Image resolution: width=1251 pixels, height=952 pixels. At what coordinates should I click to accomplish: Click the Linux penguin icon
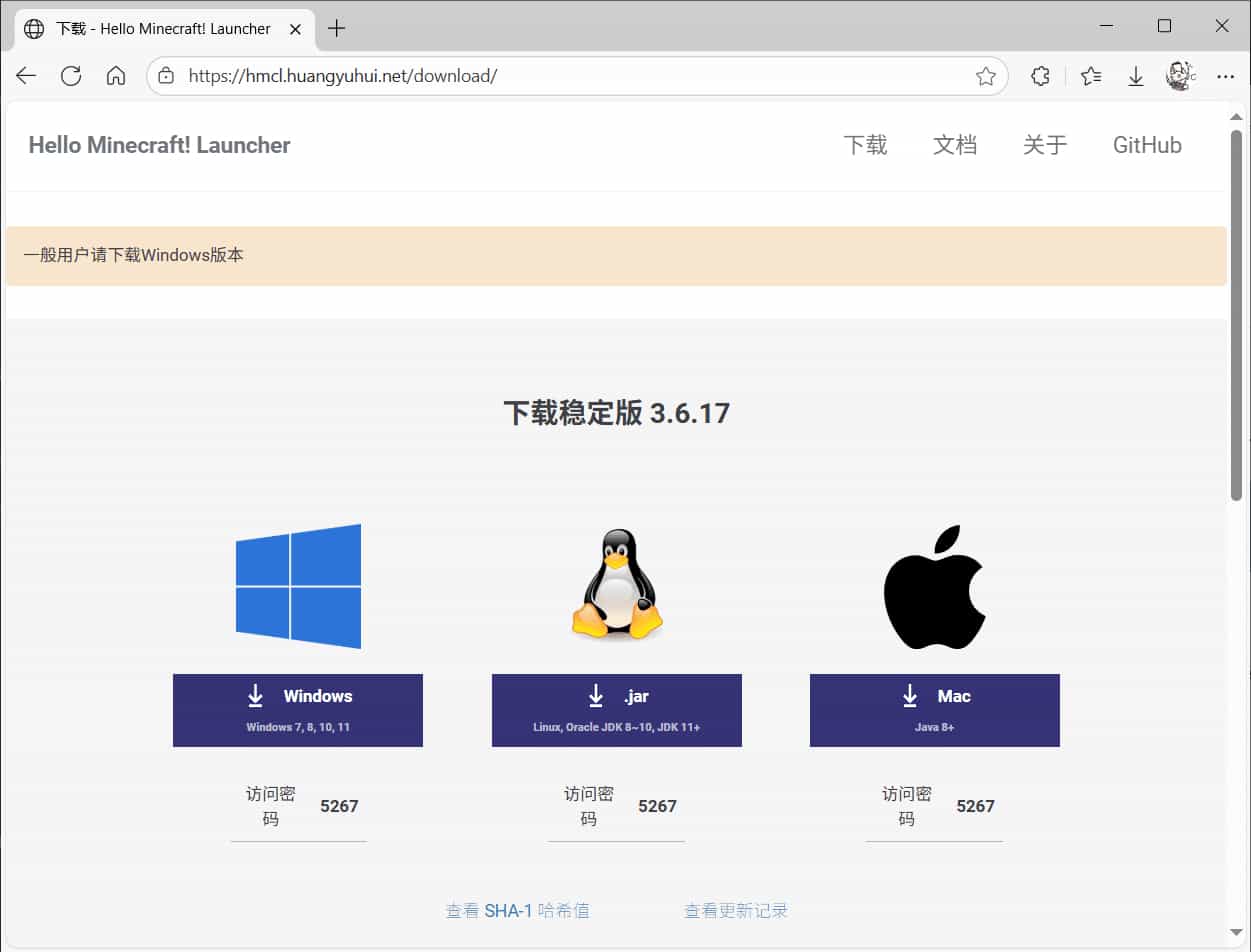pyautogui.click(x=617, y=585)
